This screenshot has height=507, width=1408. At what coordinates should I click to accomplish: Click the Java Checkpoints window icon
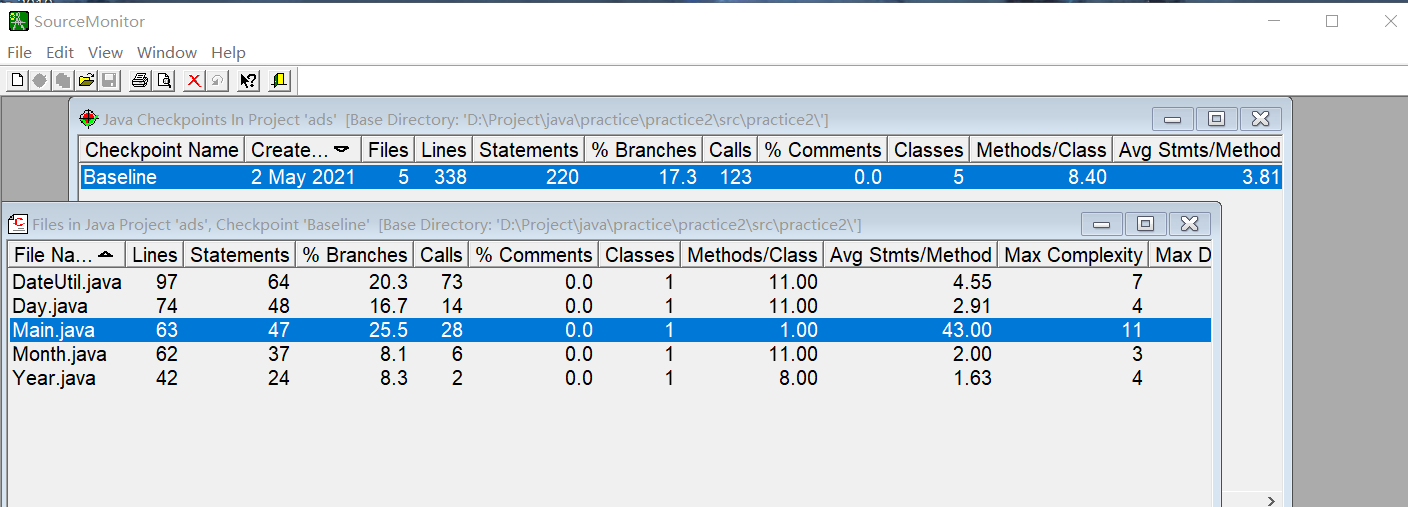click(89, 119)
